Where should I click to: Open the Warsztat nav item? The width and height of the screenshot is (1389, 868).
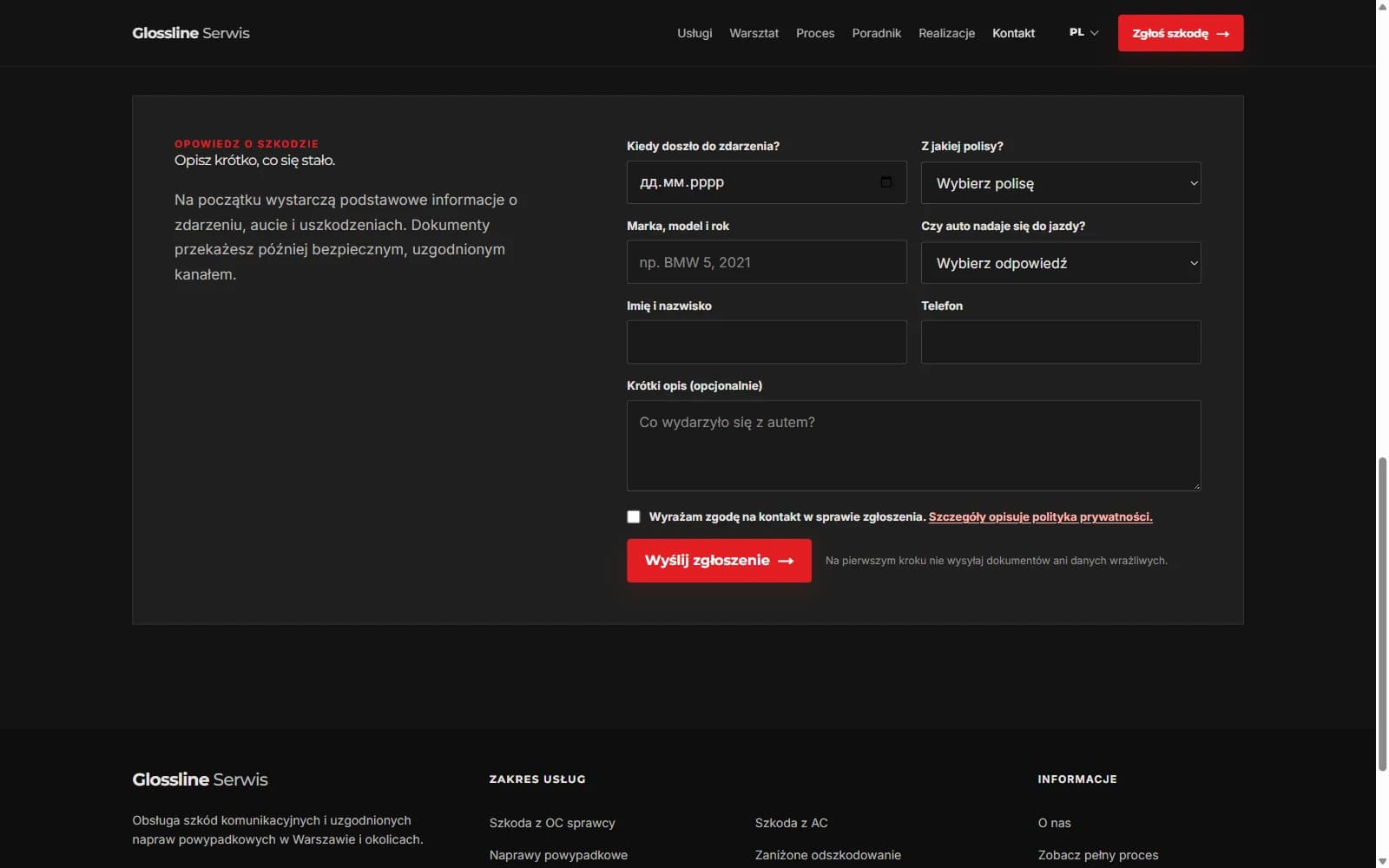pyautogui.click(x=754, y=33)
